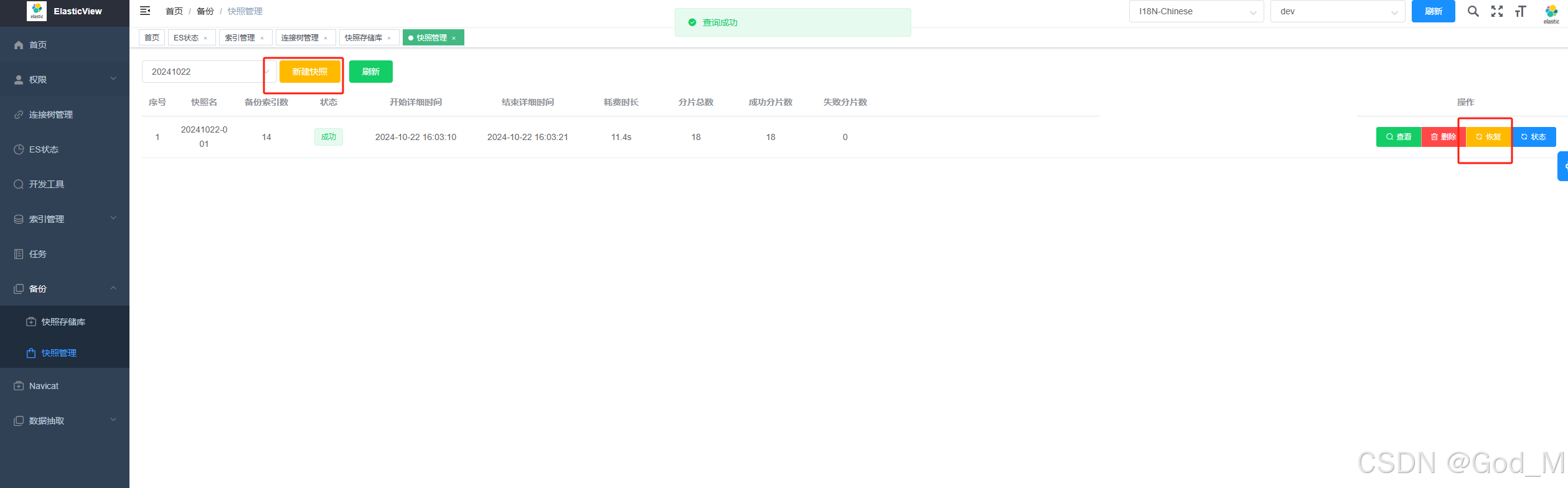Viewport: 1568px width, 488px height.
Task: Toggle fullscreen mode icon
Action: (x=1497, y=11)
